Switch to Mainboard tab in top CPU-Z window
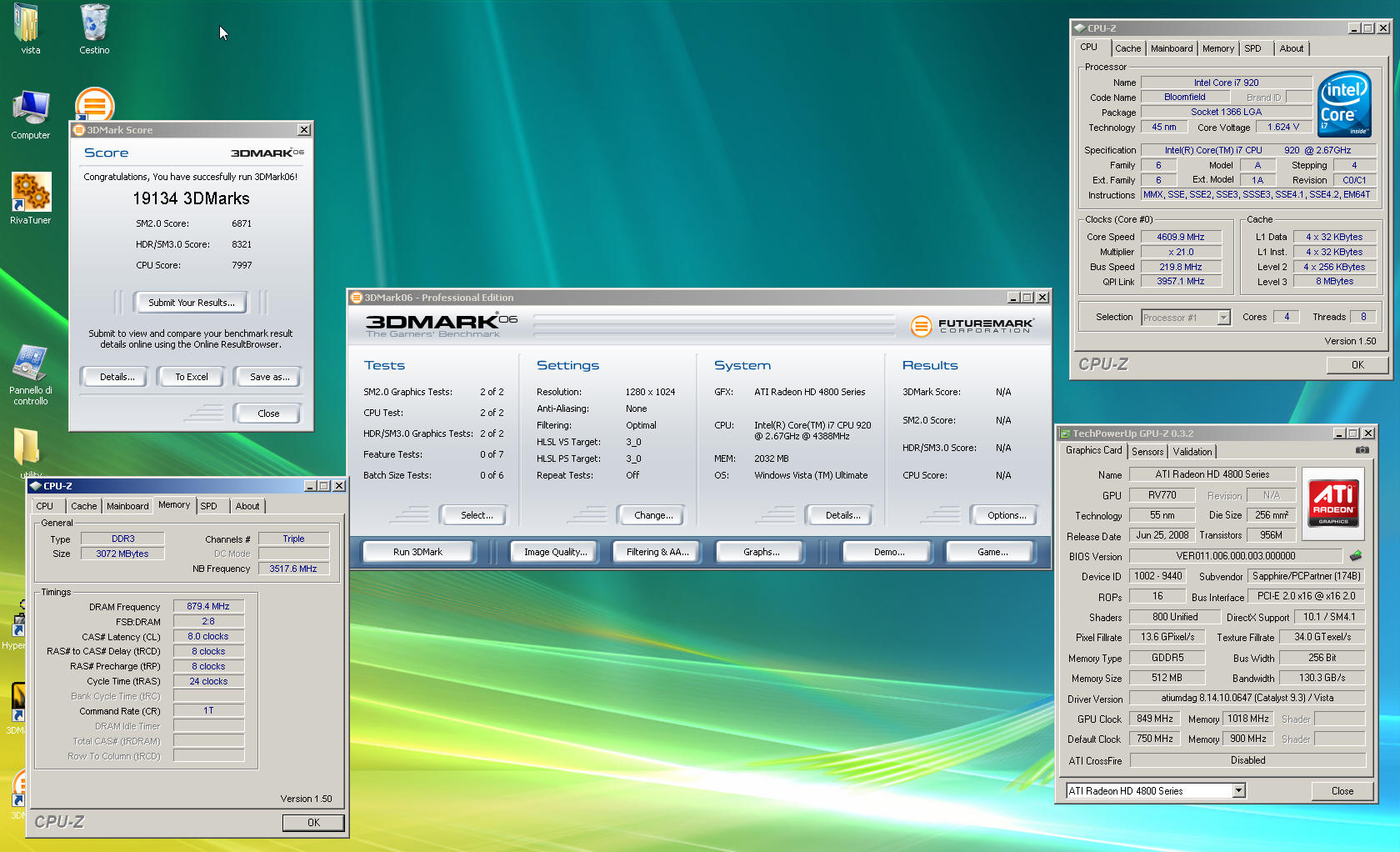1400x852 pixels. tap(1172, 48)
